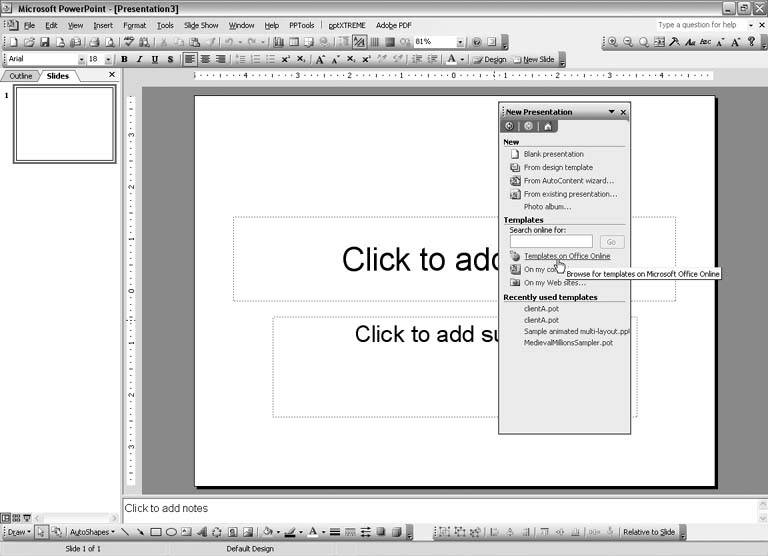Open the Fill Color dropdown arrow
Screen dimensions: 768x556
[x=278, y=532]
